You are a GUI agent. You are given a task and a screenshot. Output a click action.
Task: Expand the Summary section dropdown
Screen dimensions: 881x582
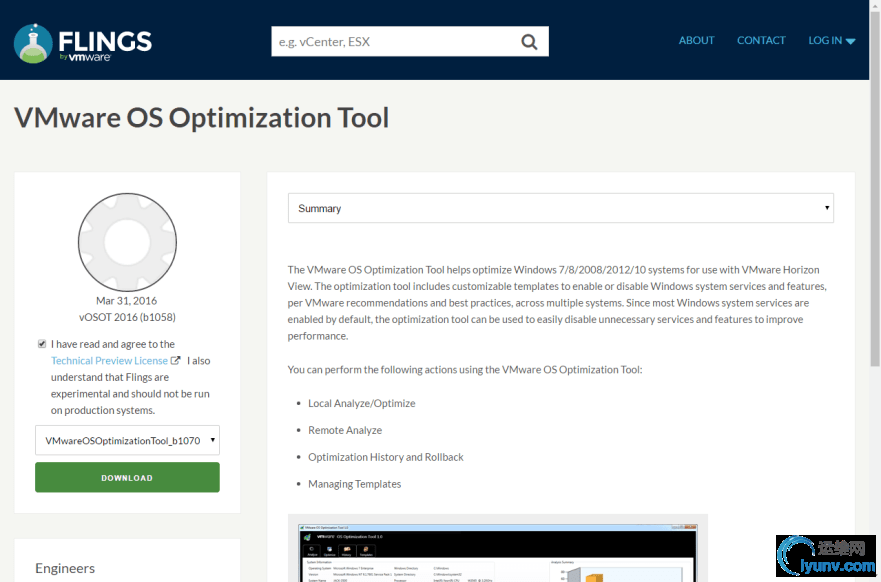click(561, 208)
